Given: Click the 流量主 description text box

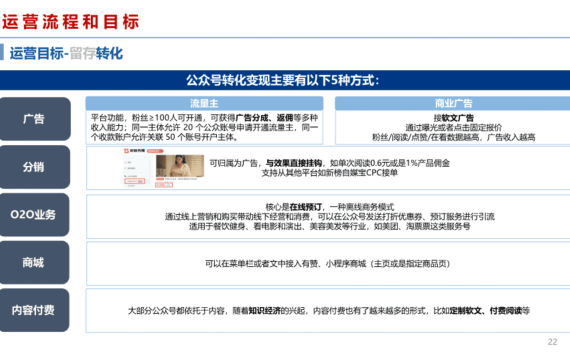Looking at the screenshot, I should pos(204,127).
